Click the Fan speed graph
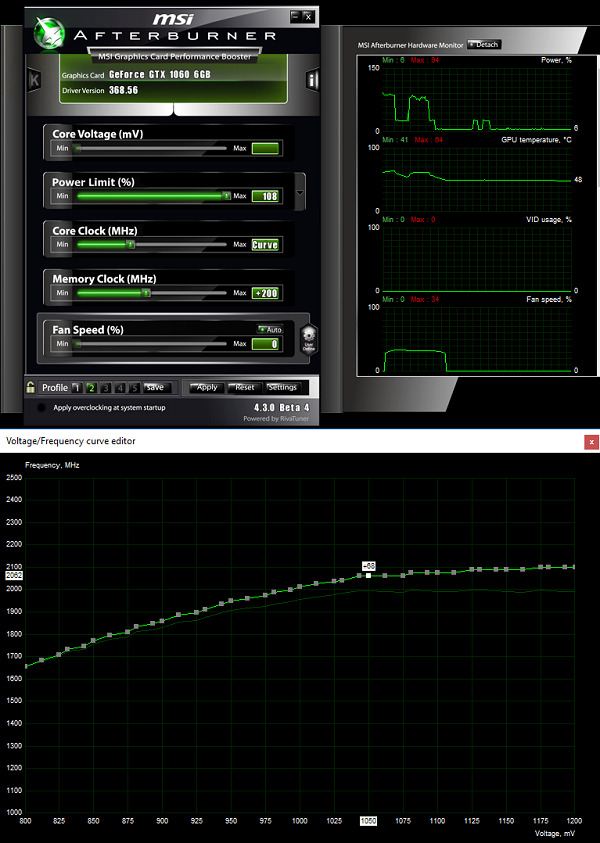Image resolution: width=600 pixels, height=843 pixels. coord(477,339)
